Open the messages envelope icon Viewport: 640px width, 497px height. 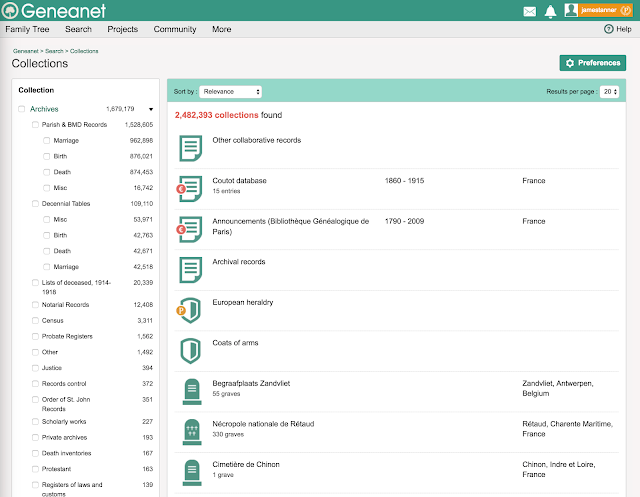pos(529,11)
